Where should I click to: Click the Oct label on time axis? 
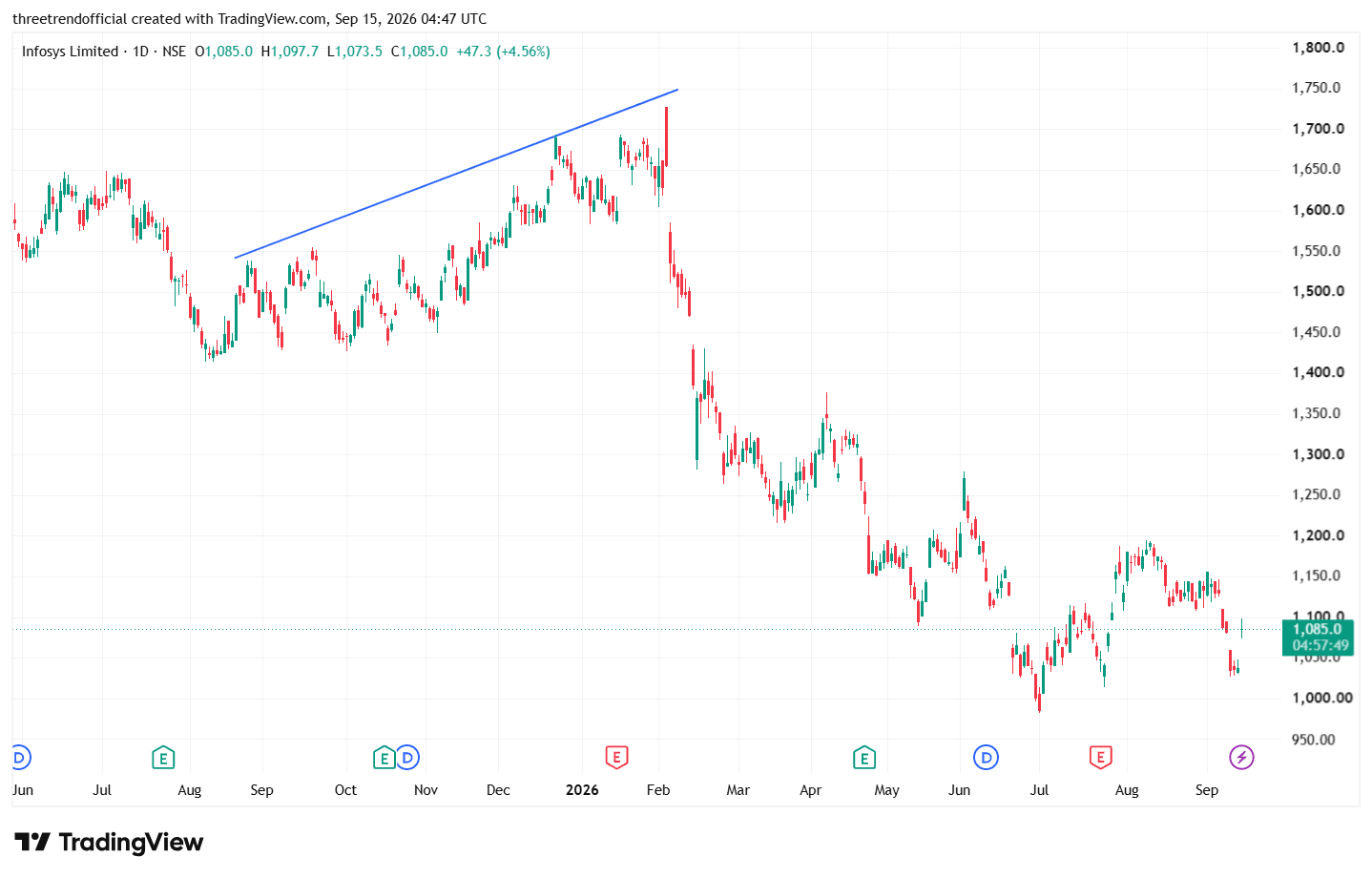345,790
